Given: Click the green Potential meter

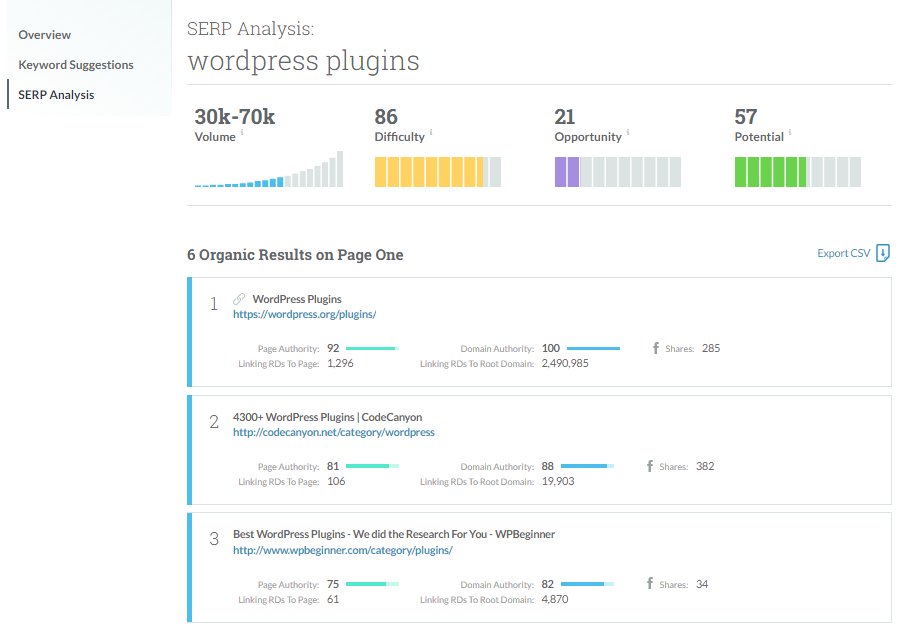Looking at the screenshot, I should click(x=798, y=172).
